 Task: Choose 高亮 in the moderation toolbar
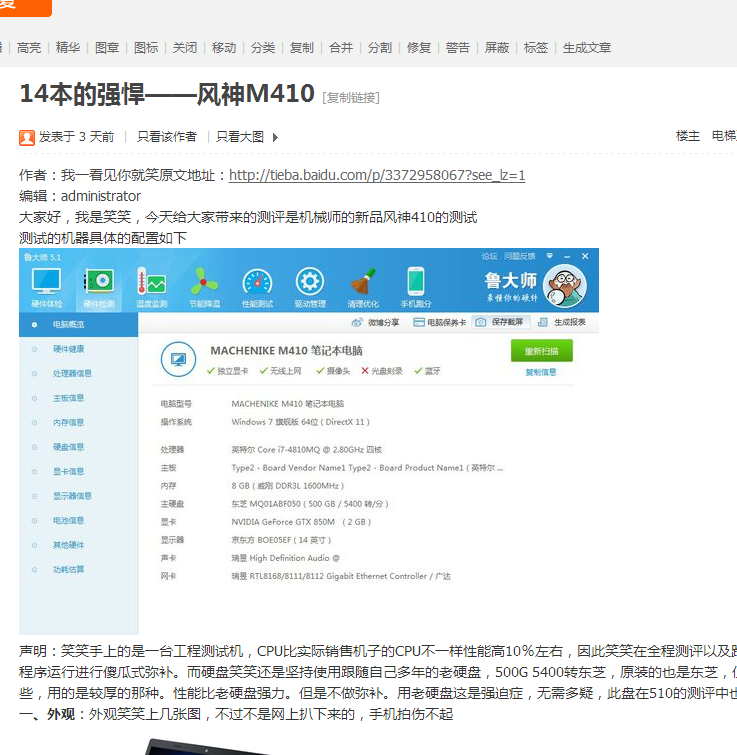29,48
